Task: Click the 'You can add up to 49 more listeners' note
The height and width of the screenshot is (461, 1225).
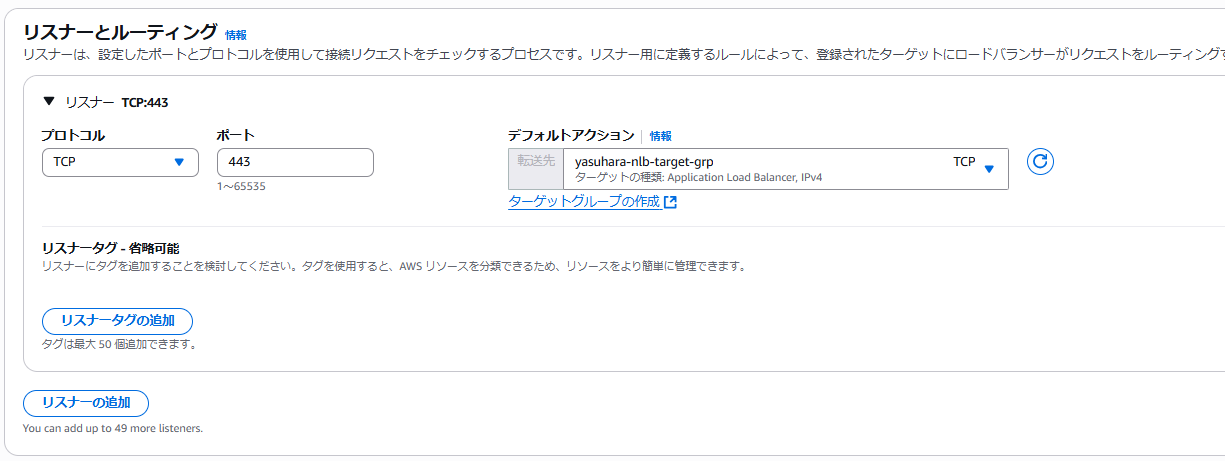Action: 113,428
